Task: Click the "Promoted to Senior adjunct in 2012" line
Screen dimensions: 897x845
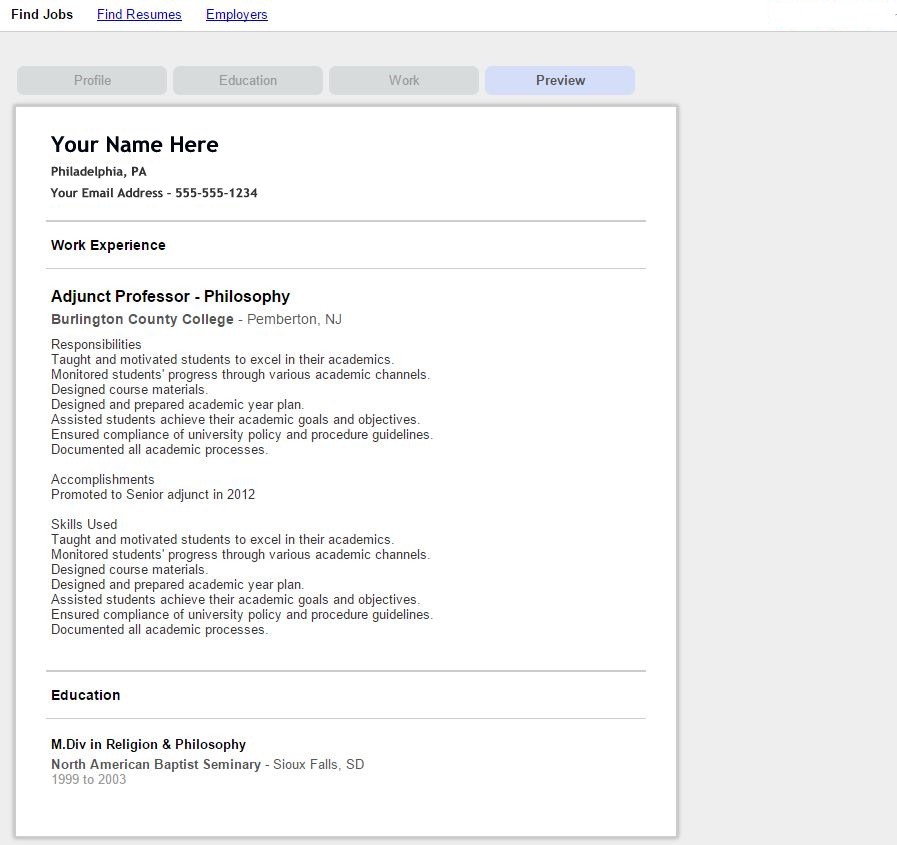Action: click(153, 495)
